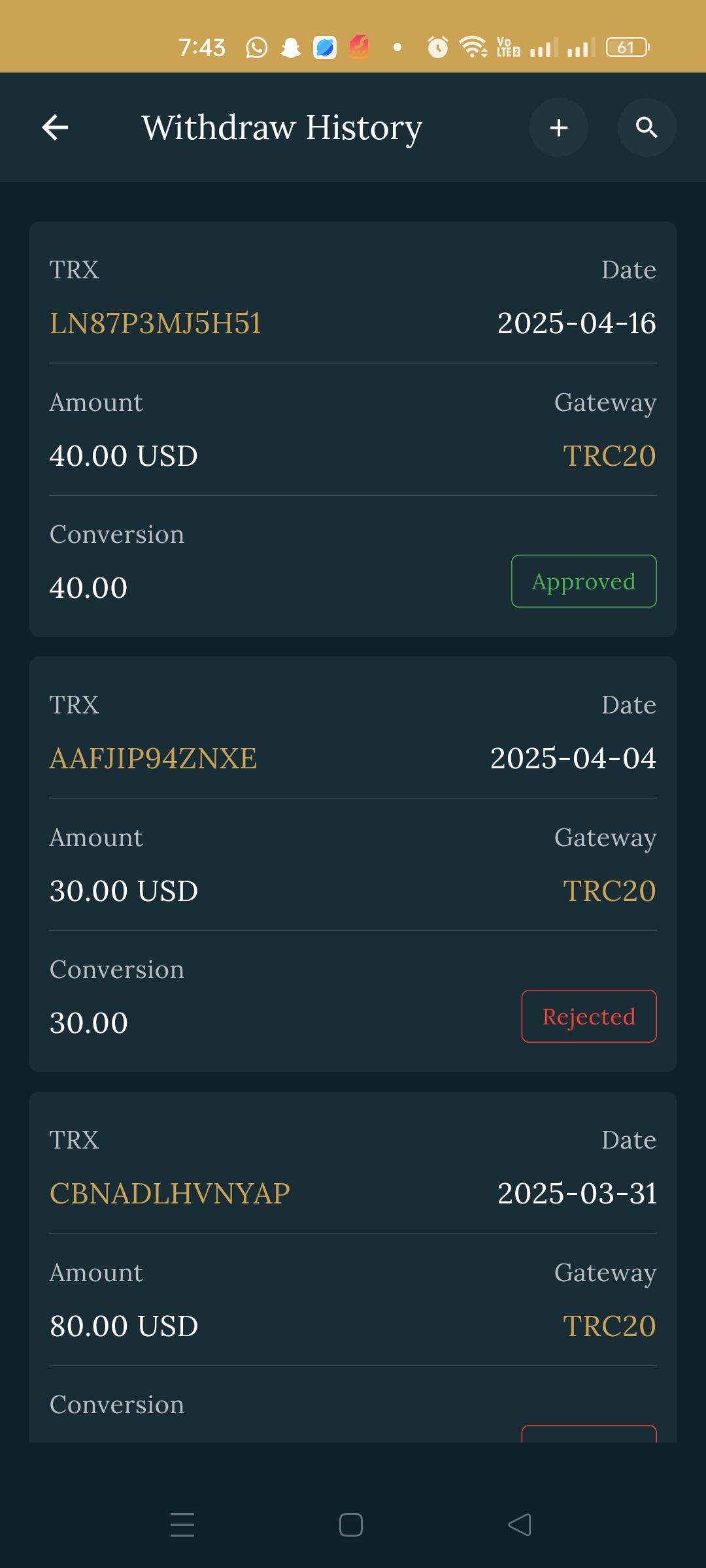Tap the plus icon to add withdrawal
This screenshot has width=706, height=1568.
click(x=558, y=127)
